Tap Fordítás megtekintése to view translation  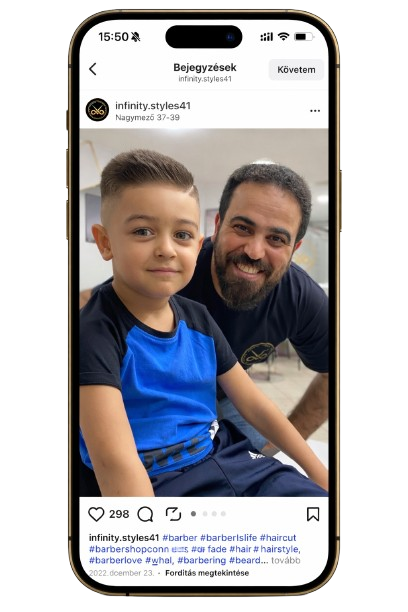pyautogui.click(x=207, y=573)
